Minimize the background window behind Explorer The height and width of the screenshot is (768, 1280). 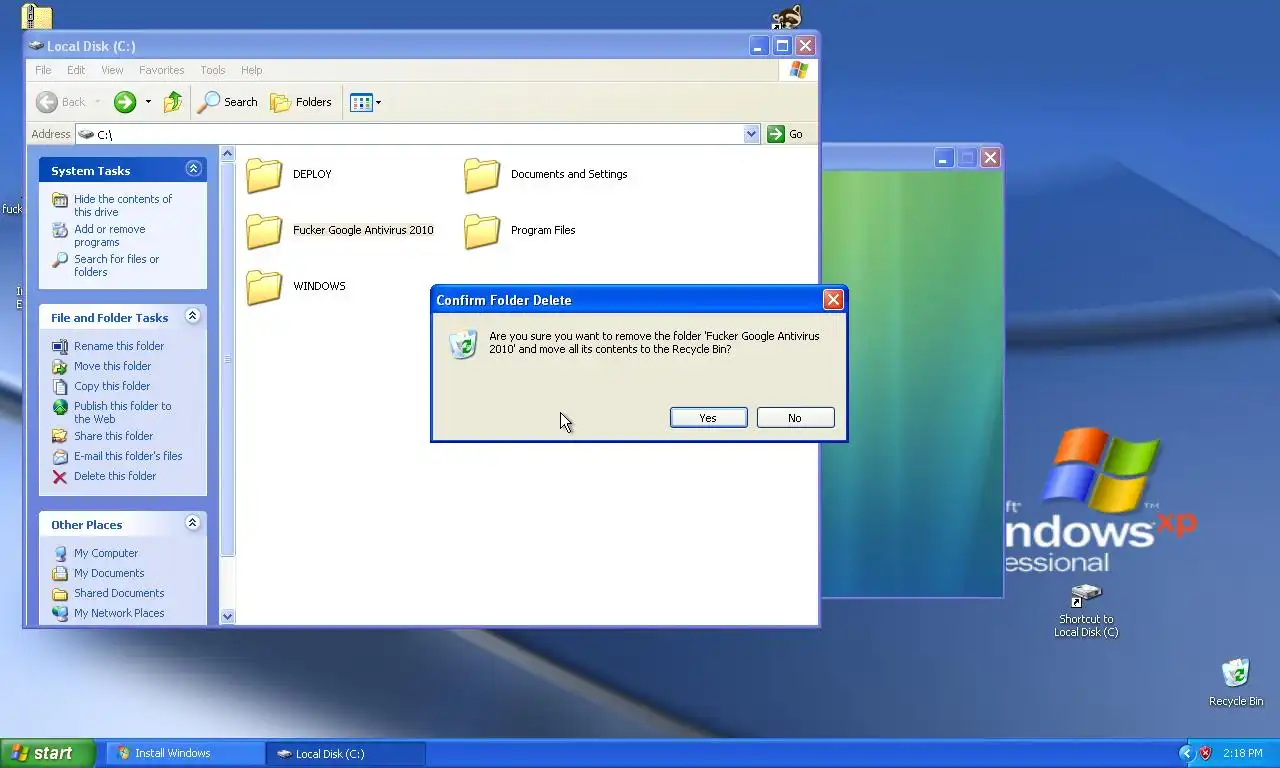(x=944, y=158)
